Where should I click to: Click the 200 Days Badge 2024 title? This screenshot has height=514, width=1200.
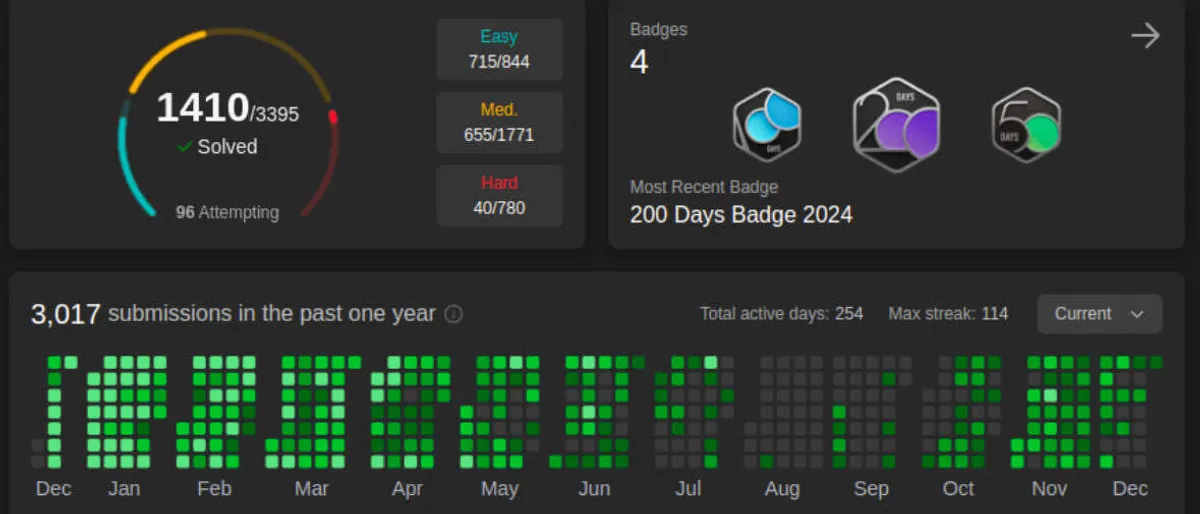point(741,214)
